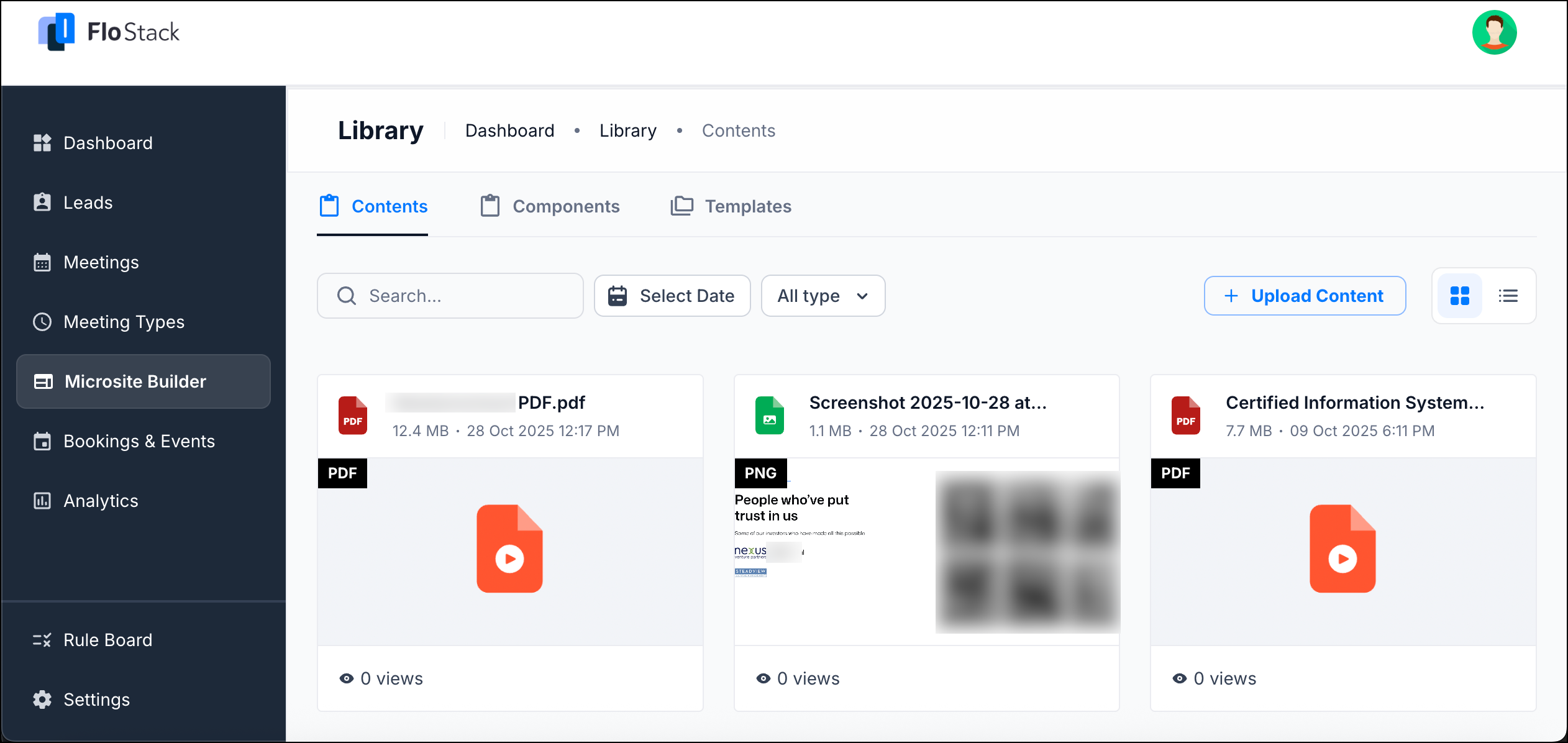The image size is (1568, 743).
Task: Switch to grid view layout
Action: click(1459, 296)
